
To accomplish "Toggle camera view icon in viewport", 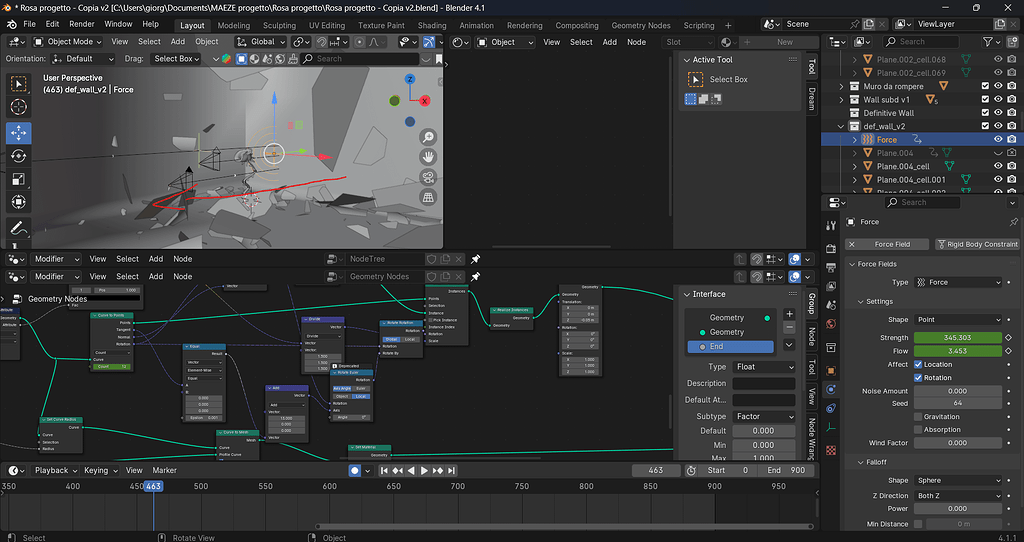I will [x=428, y=177].
